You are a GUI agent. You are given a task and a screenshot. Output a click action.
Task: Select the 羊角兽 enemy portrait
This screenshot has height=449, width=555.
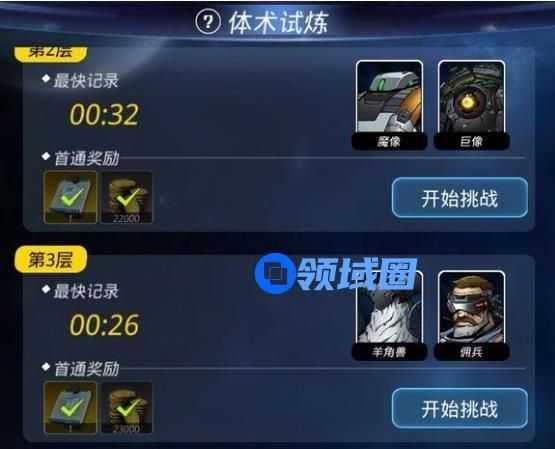[x=389, y=316]
